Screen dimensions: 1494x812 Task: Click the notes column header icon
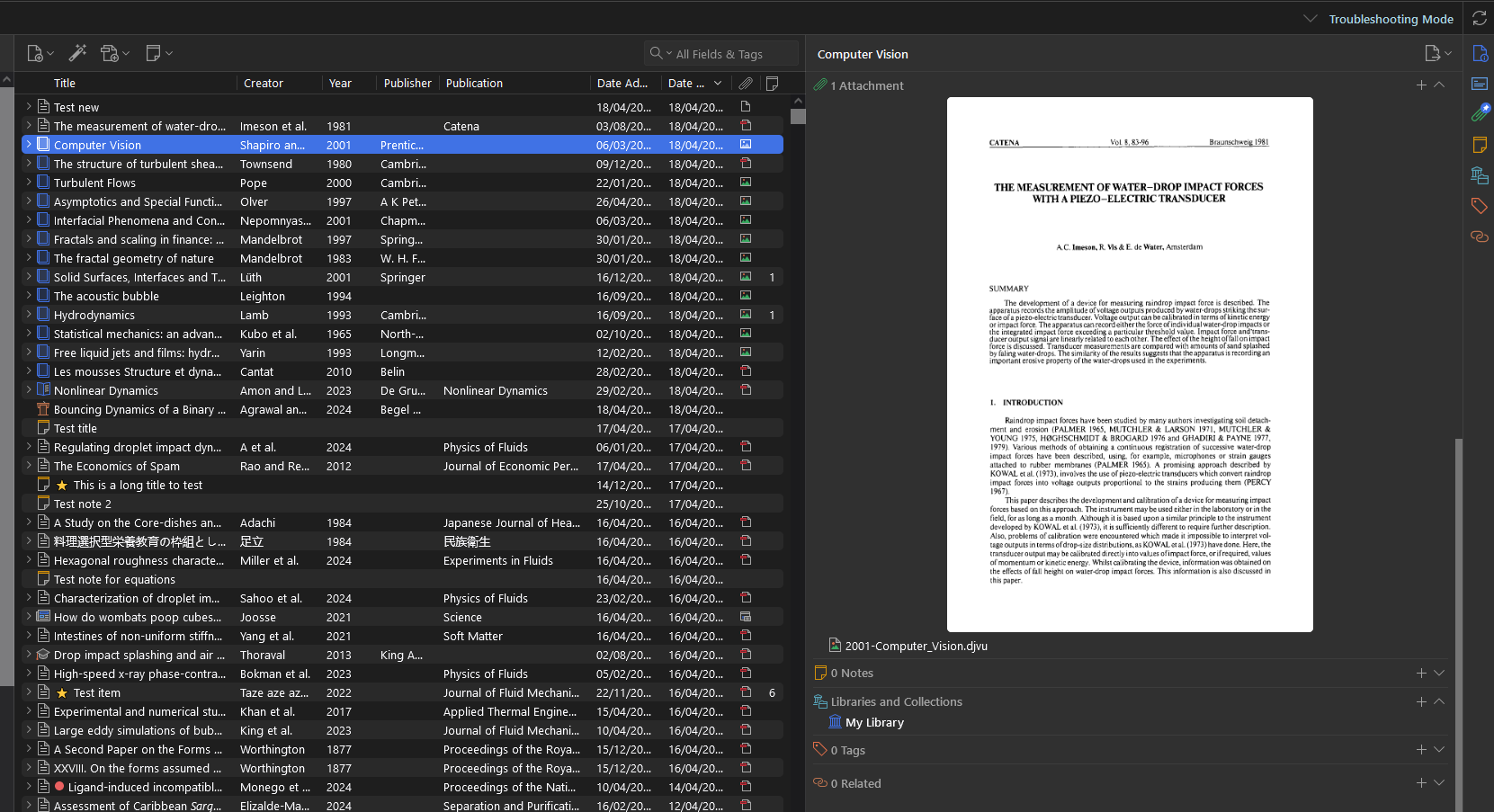click(x=772, y=83)
